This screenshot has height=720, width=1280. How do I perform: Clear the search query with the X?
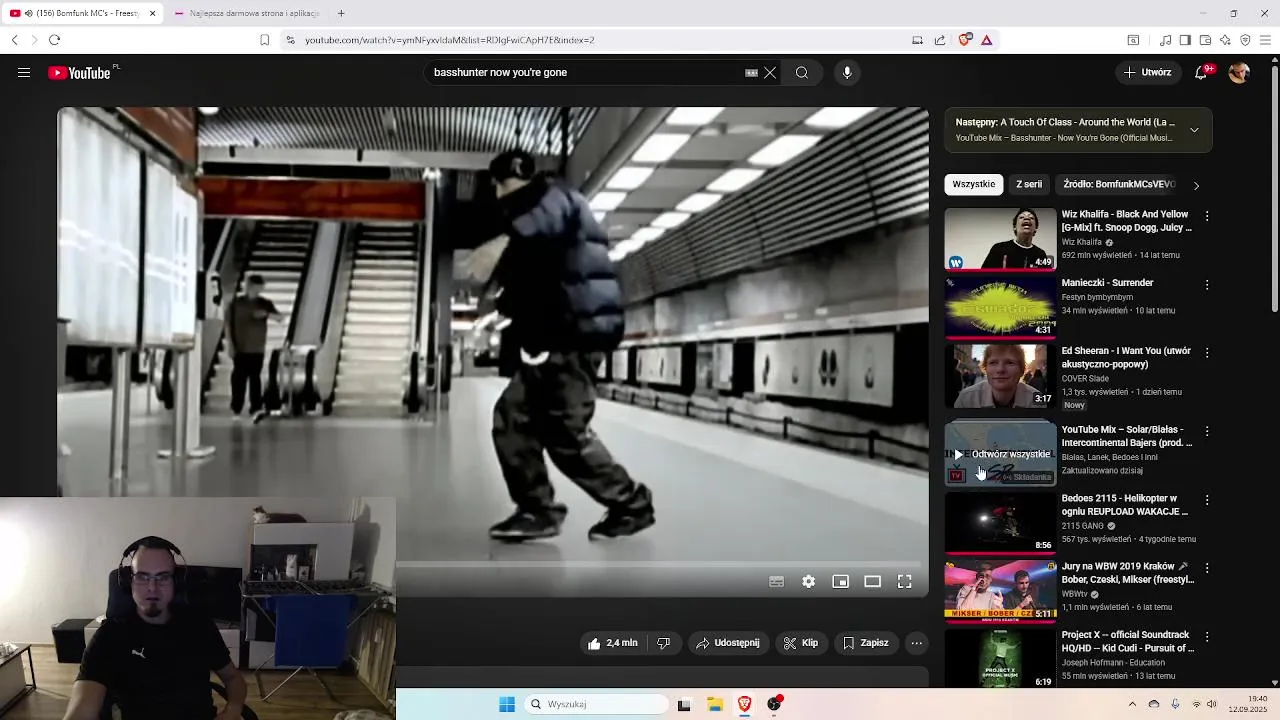(x=770, y=73)
